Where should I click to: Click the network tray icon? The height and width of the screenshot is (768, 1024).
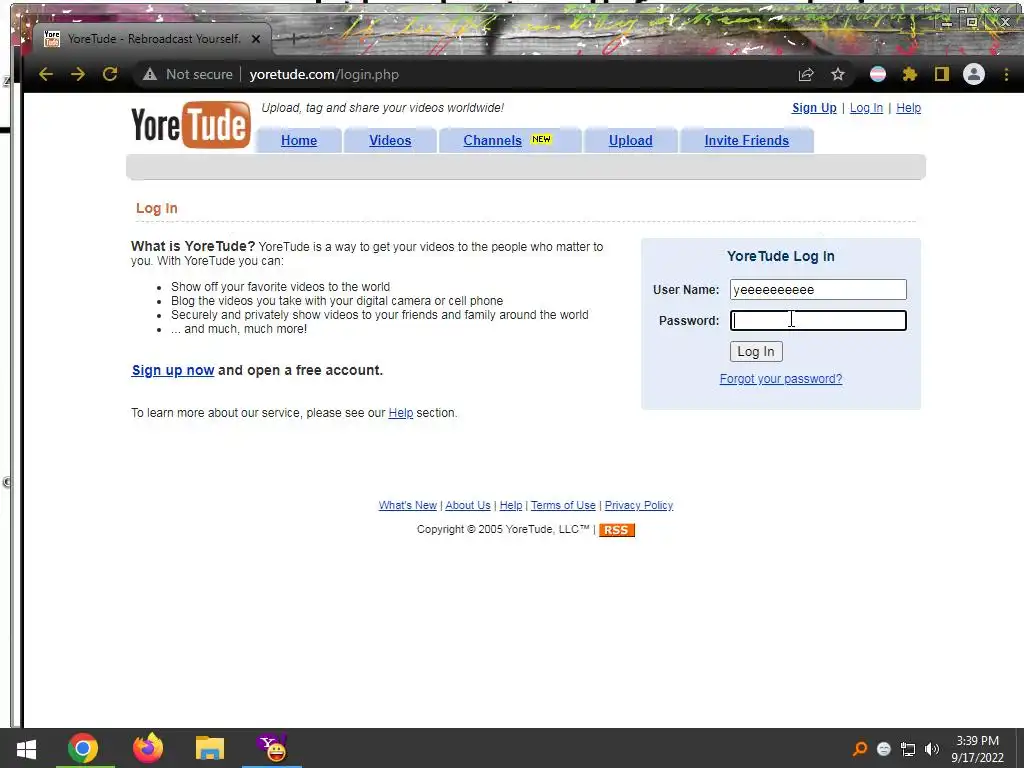pyautogui.click(x=908, y=748)
